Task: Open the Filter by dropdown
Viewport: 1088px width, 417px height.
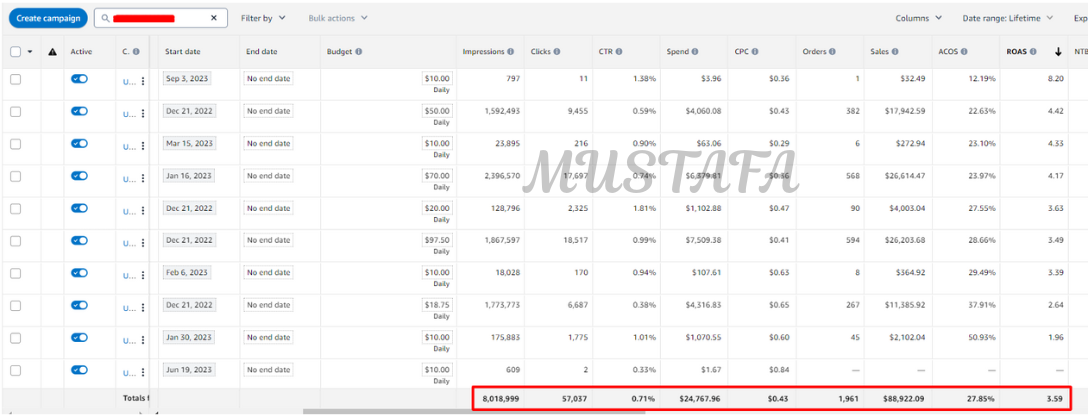Action: pos(263,18)
